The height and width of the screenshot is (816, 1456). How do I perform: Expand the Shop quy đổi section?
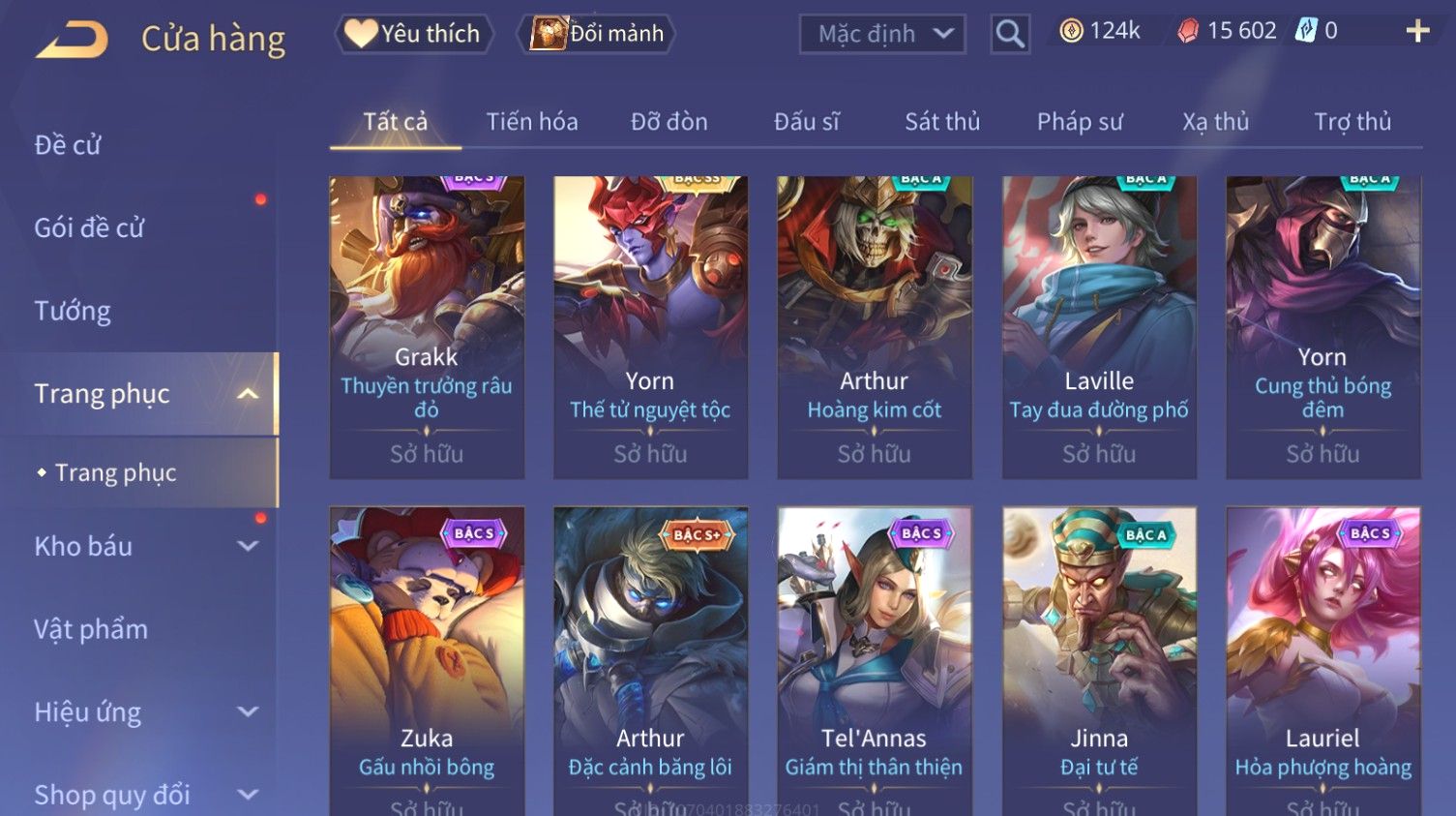248,795
